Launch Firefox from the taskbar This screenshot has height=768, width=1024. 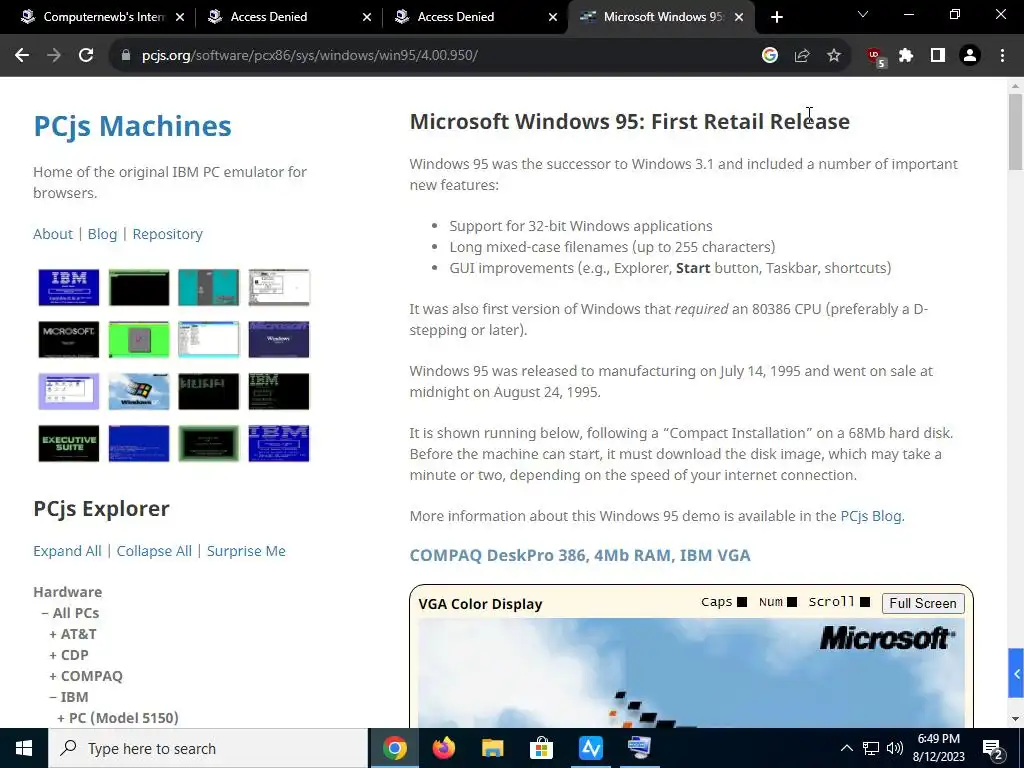click(443, 748)
